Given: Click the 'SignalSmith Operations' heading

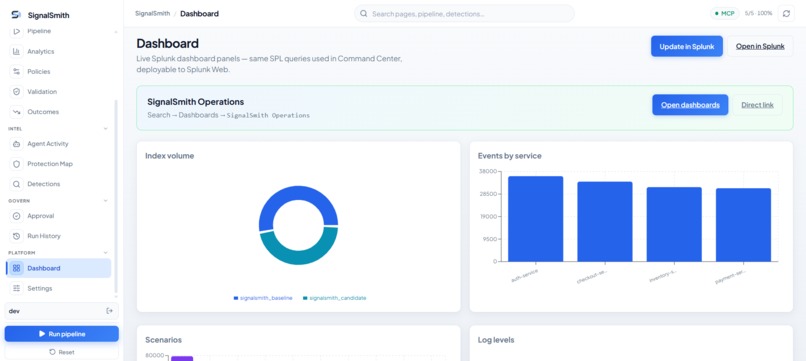Looking at the screenshot, I should coord(195,102).
